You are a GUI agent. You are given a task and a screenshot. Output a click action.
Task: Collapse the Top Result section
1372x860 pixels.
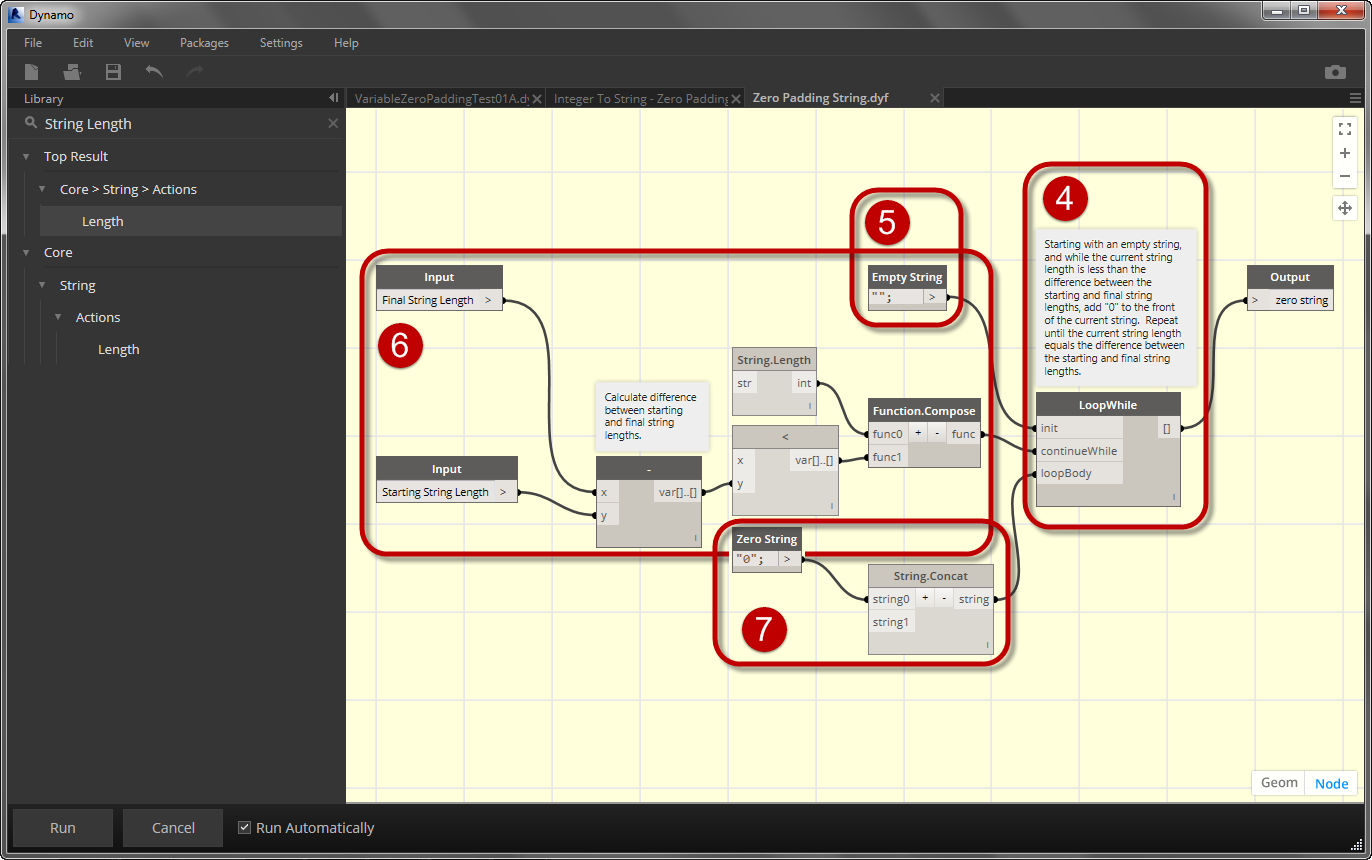pos(25,157)
